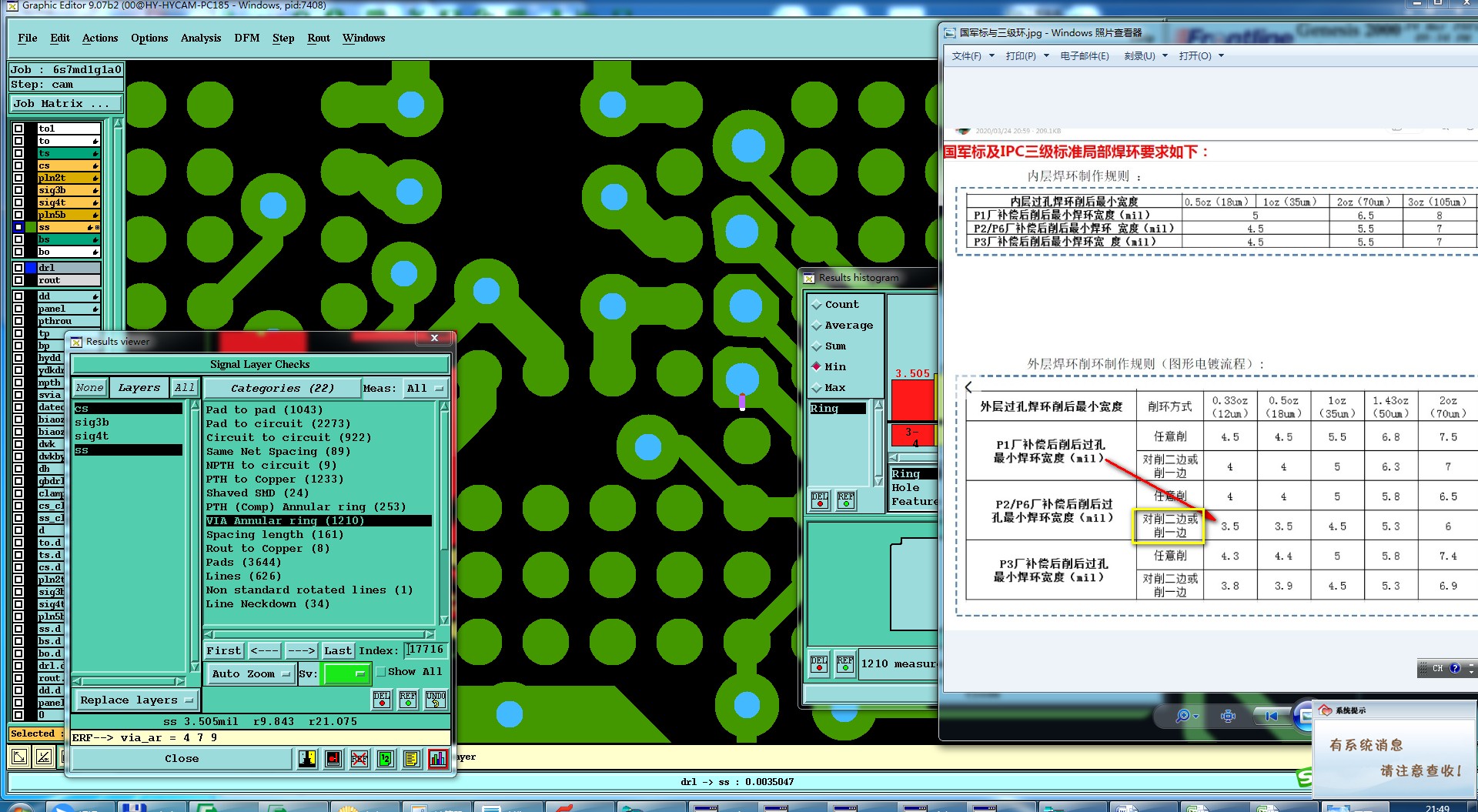The width and height of the screenshot is (1478, 812).
Task: Open the Edit menu
Action: point(60,38)
